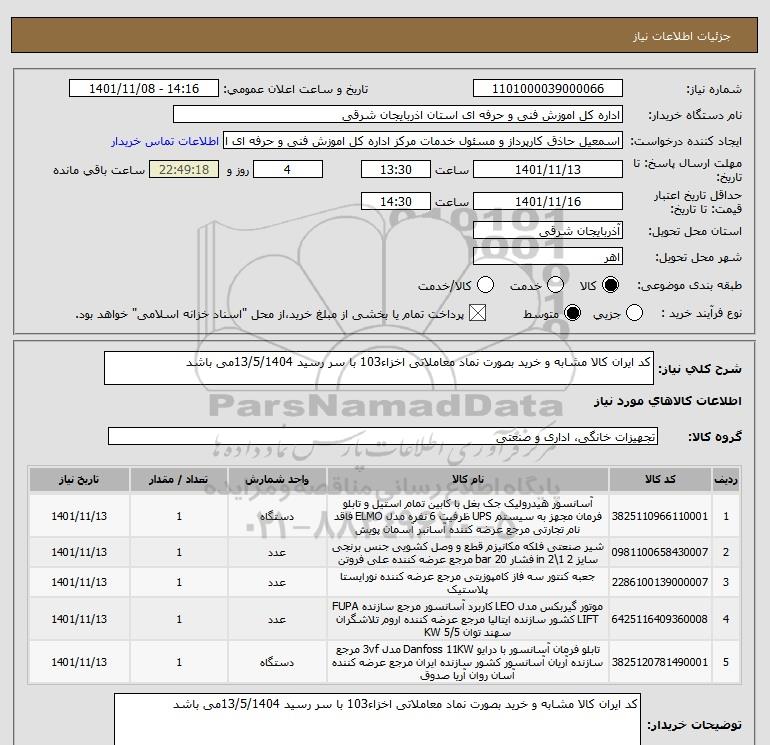Screen dimensions: 770x745
Task: Click the announcement date field 1401/11/08 - 14:16
Action: pos(144,88)
